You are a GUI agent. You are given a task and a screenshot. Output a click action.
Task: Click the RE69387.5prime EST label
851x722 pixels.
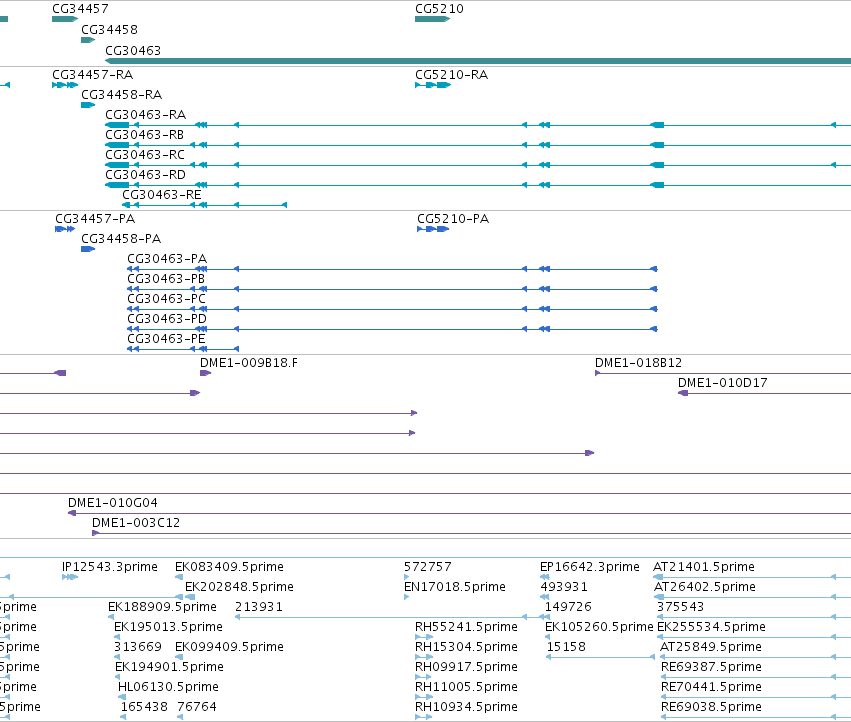[712, 667]
